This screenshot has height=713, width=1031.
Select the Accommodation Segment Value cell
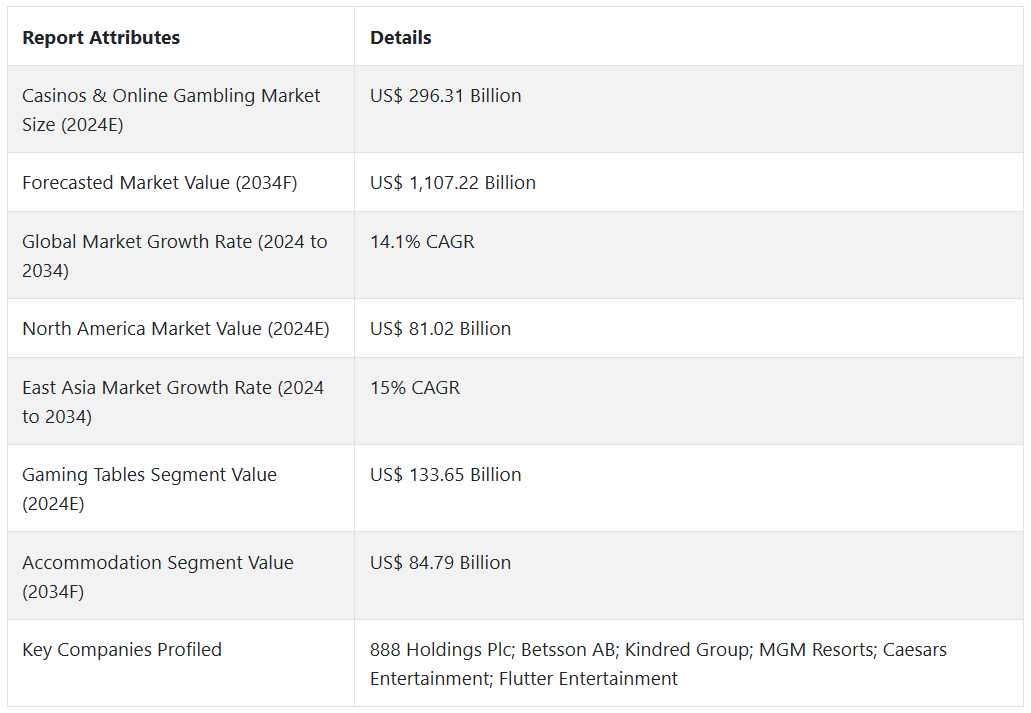[x=157, y=577]
